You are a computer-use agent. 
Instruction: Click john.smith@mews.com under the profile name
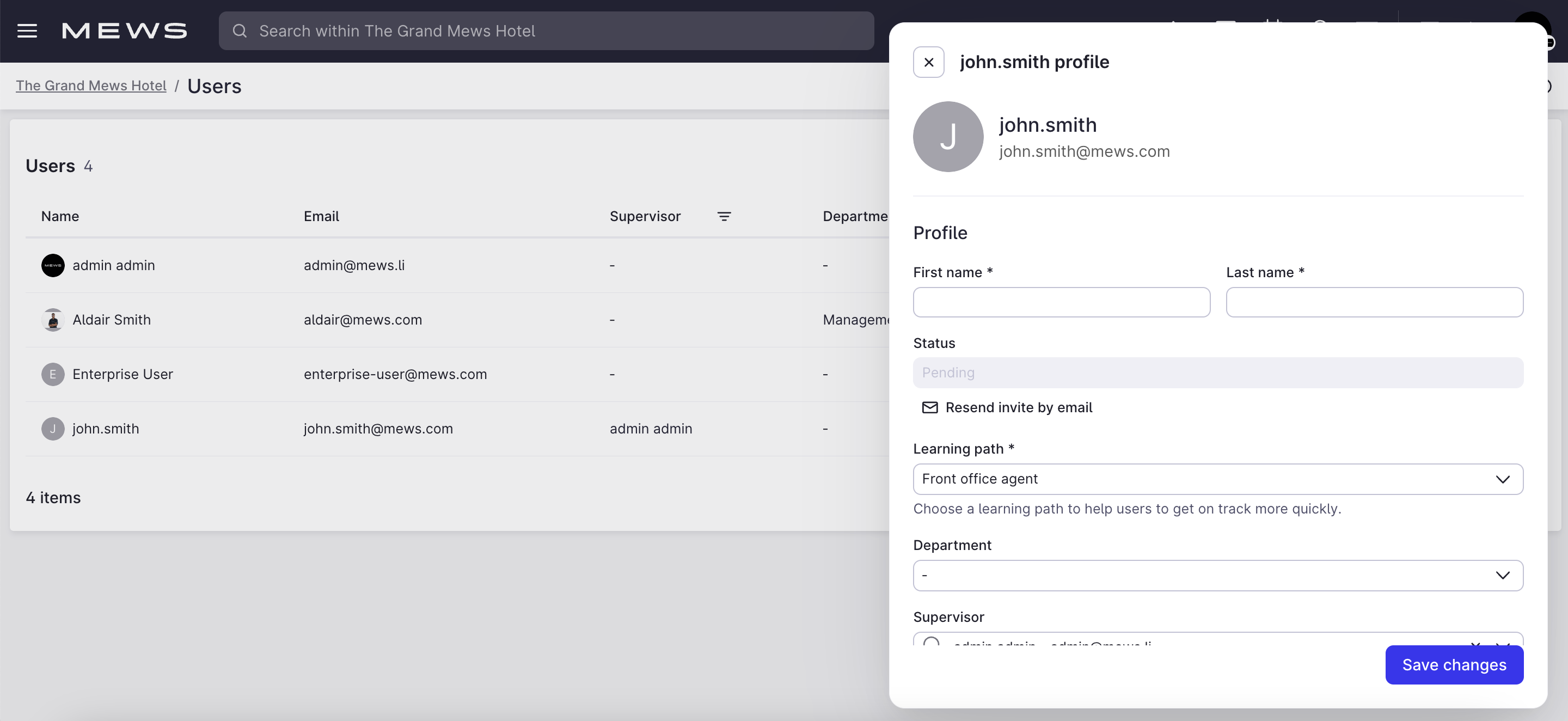pyautogui.click(x=1084, y=151)
